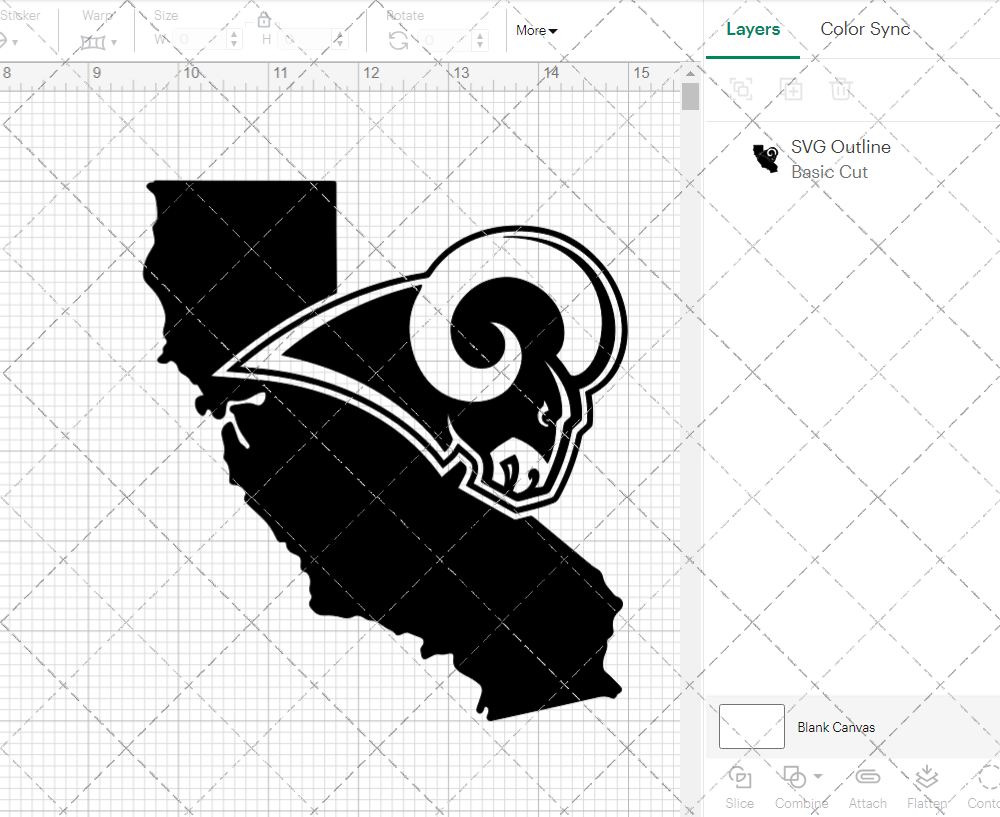
Task: Click the Group layers icon
Action: 741,89
